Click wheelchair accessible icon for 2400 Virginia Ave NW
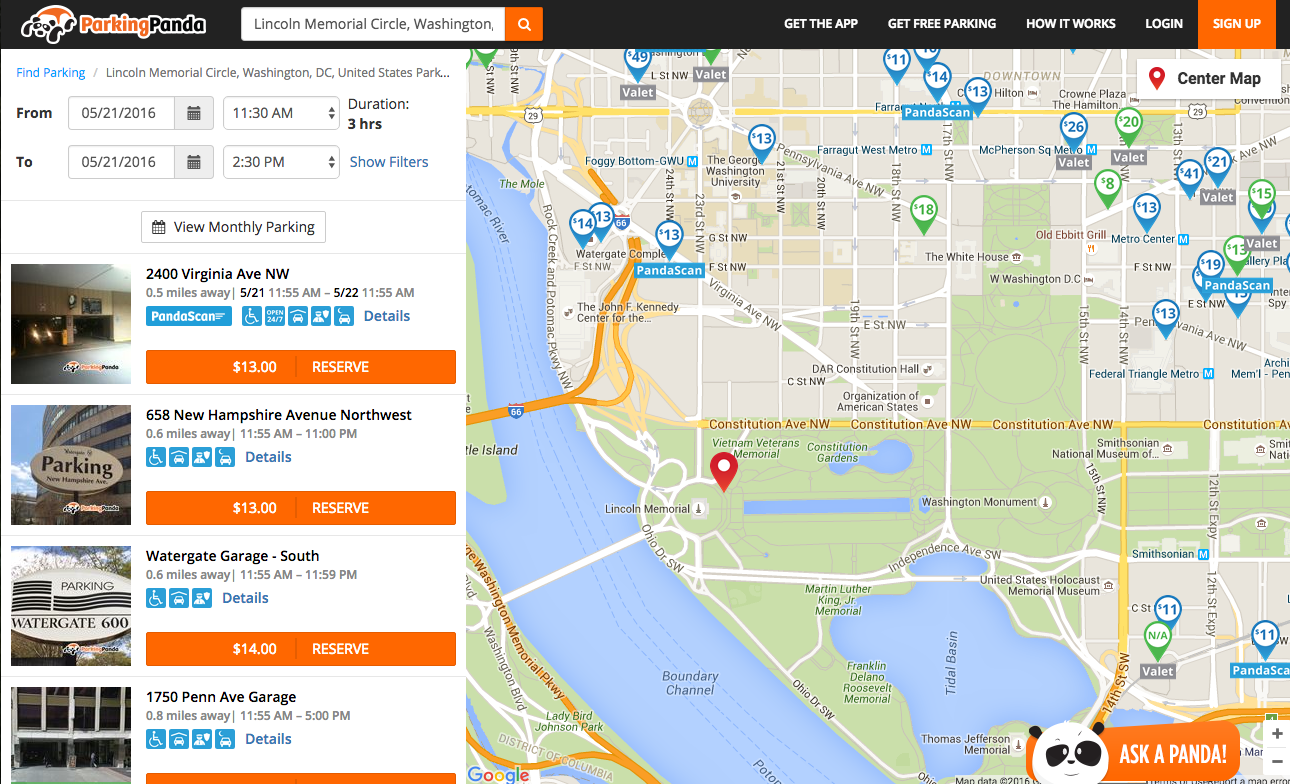 [x=251, y=316]
